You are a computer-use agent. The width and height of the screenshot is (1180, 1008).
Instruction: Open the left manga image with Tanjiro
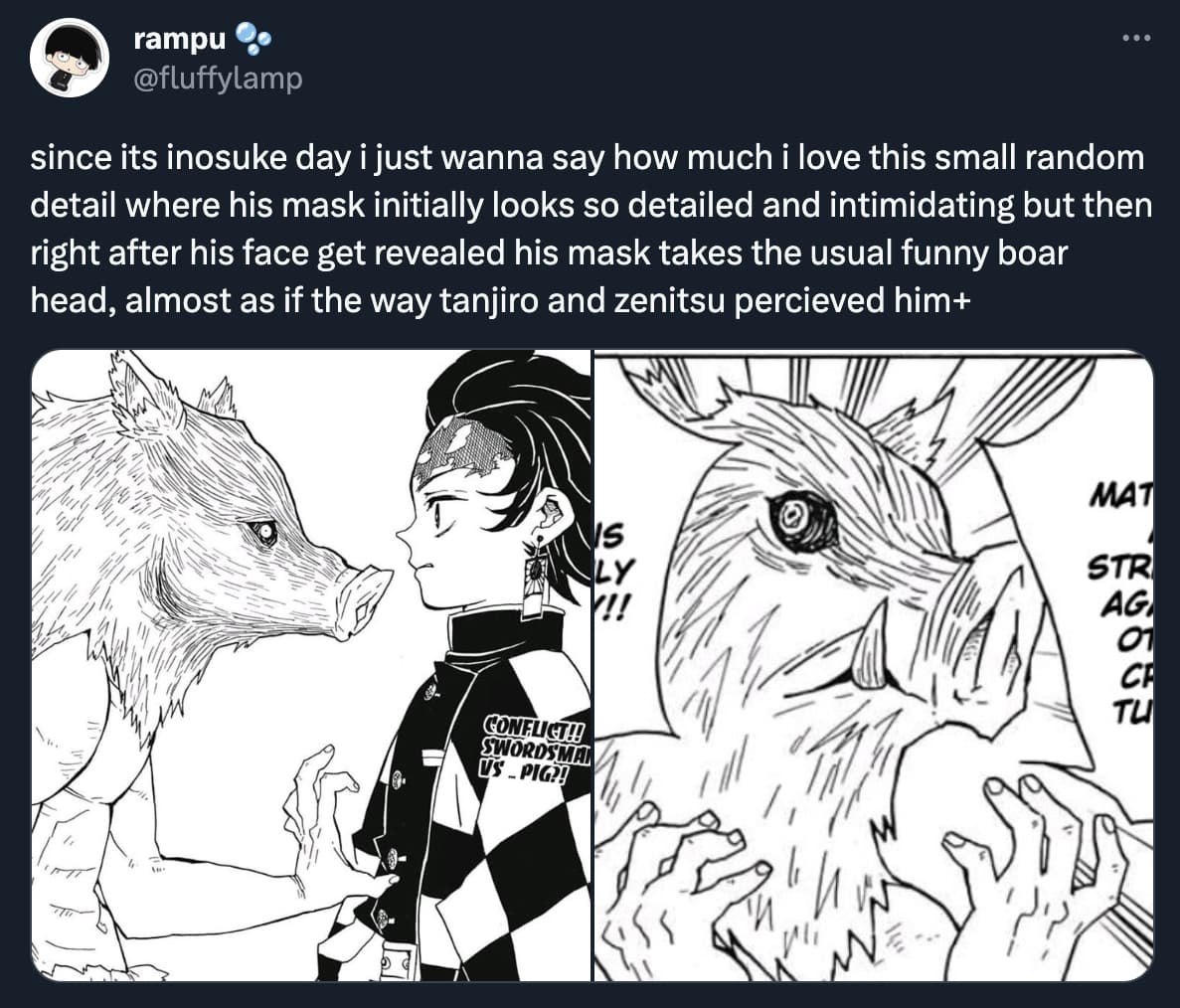pyautogui.click(x=311, y=665)
